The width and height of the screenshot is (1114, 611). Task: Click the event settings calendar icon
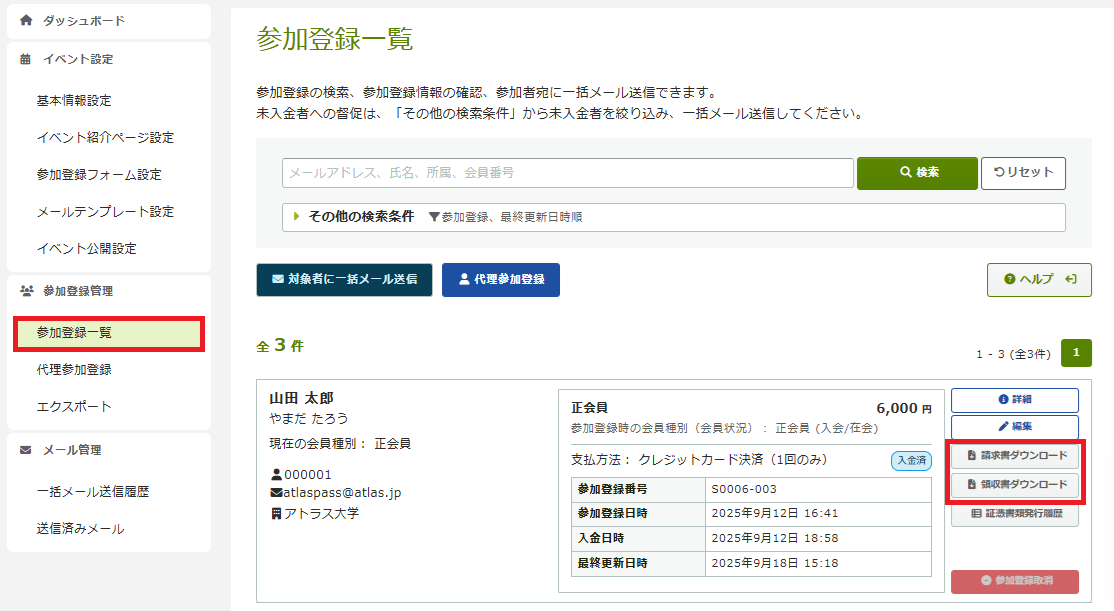click(26, 59)
